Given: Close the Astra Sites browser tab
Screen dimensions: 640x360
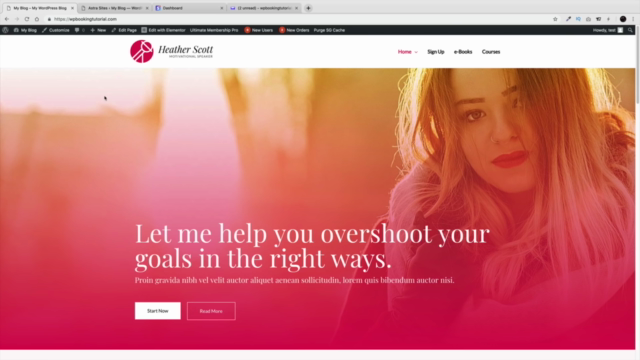Looking at the screenshot, I should (x=147, y=8).
